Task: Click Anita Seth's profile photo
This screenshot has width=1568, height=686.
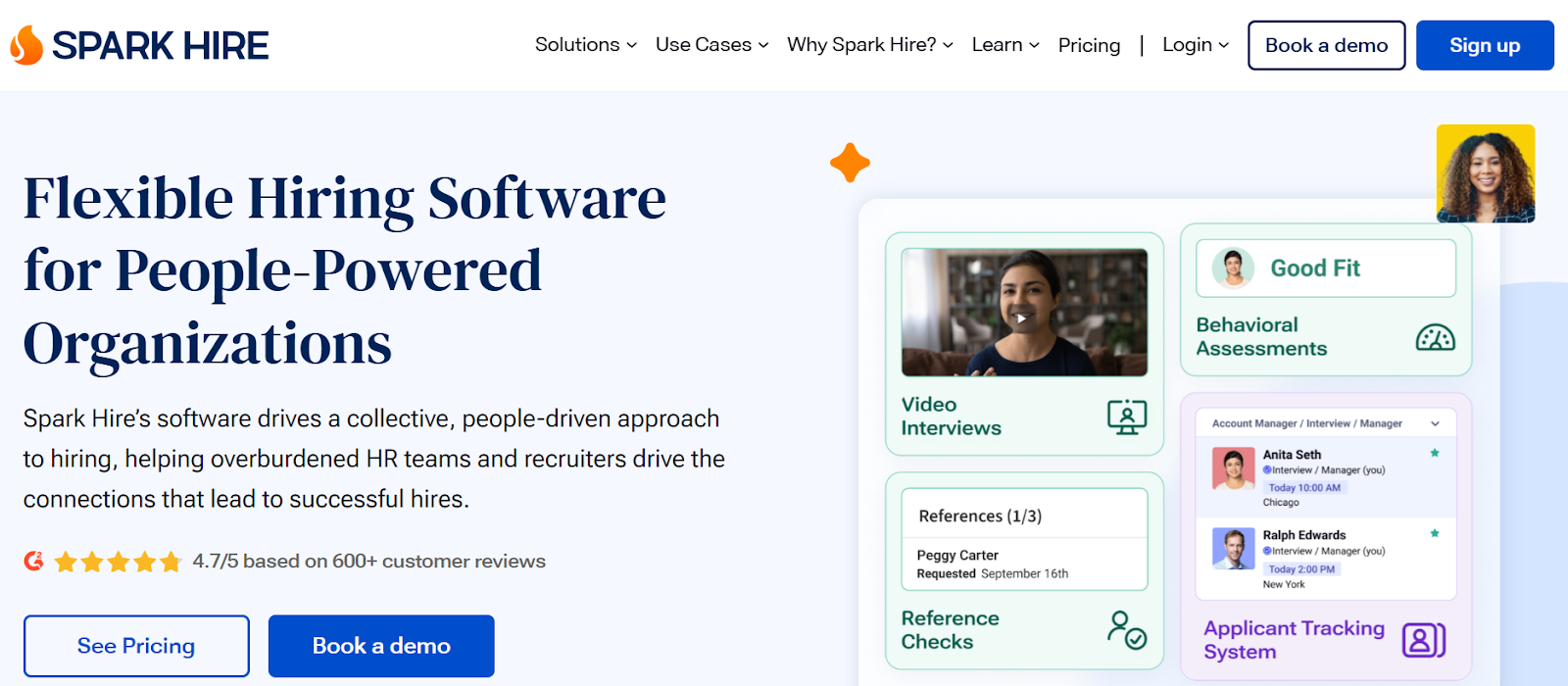Action: click(1233, 468)
